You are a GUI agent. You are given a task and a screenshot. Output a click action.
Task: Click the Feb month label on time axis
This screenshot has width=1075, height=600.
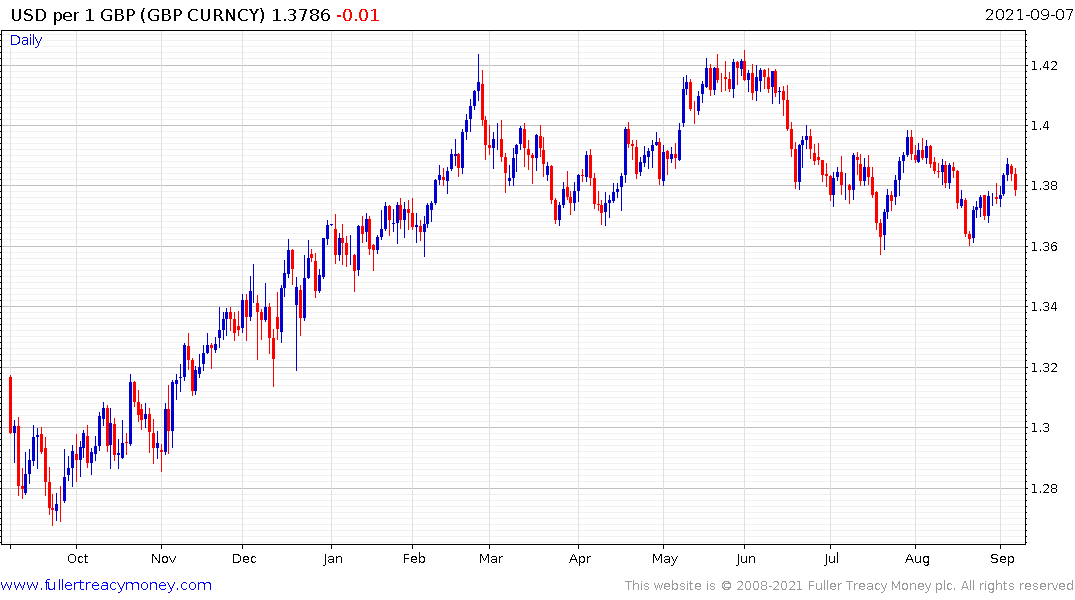tap(414, 558)
